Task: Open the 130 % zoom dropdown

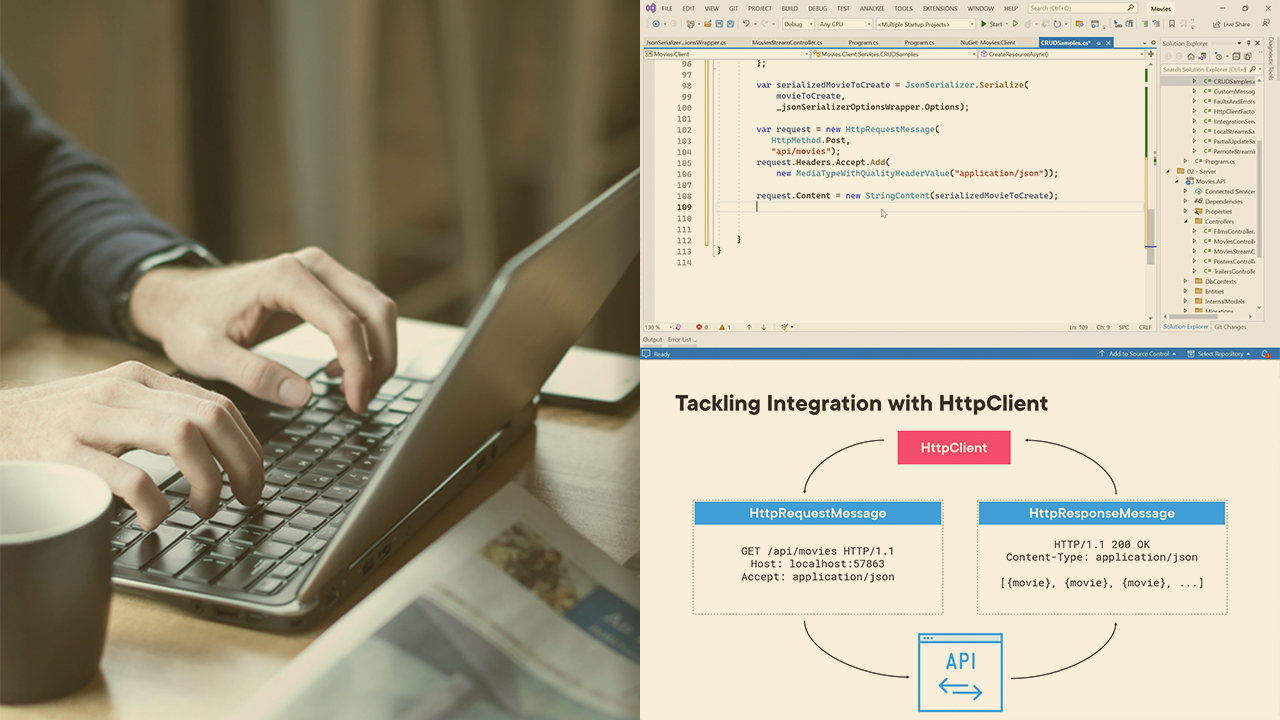Action: 656,327
